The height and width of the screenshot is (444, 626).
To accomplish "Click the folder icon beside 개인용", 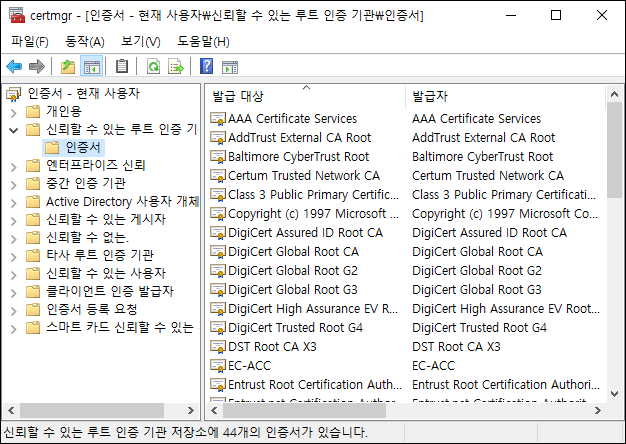I will pyautogui.click(x=33, y=111).
